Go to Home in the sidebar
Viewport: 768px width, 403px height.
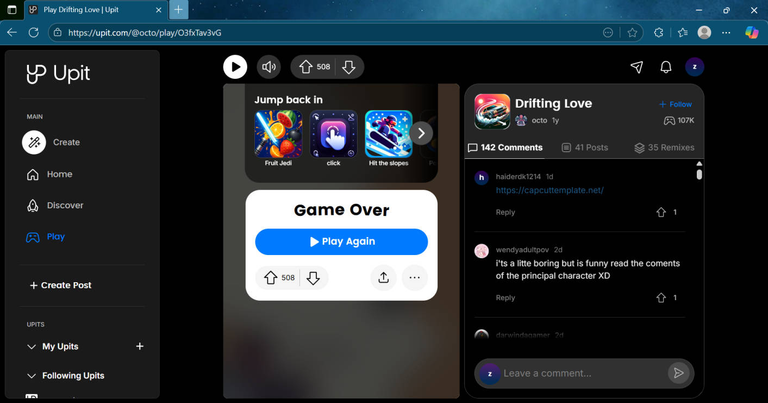49,174
